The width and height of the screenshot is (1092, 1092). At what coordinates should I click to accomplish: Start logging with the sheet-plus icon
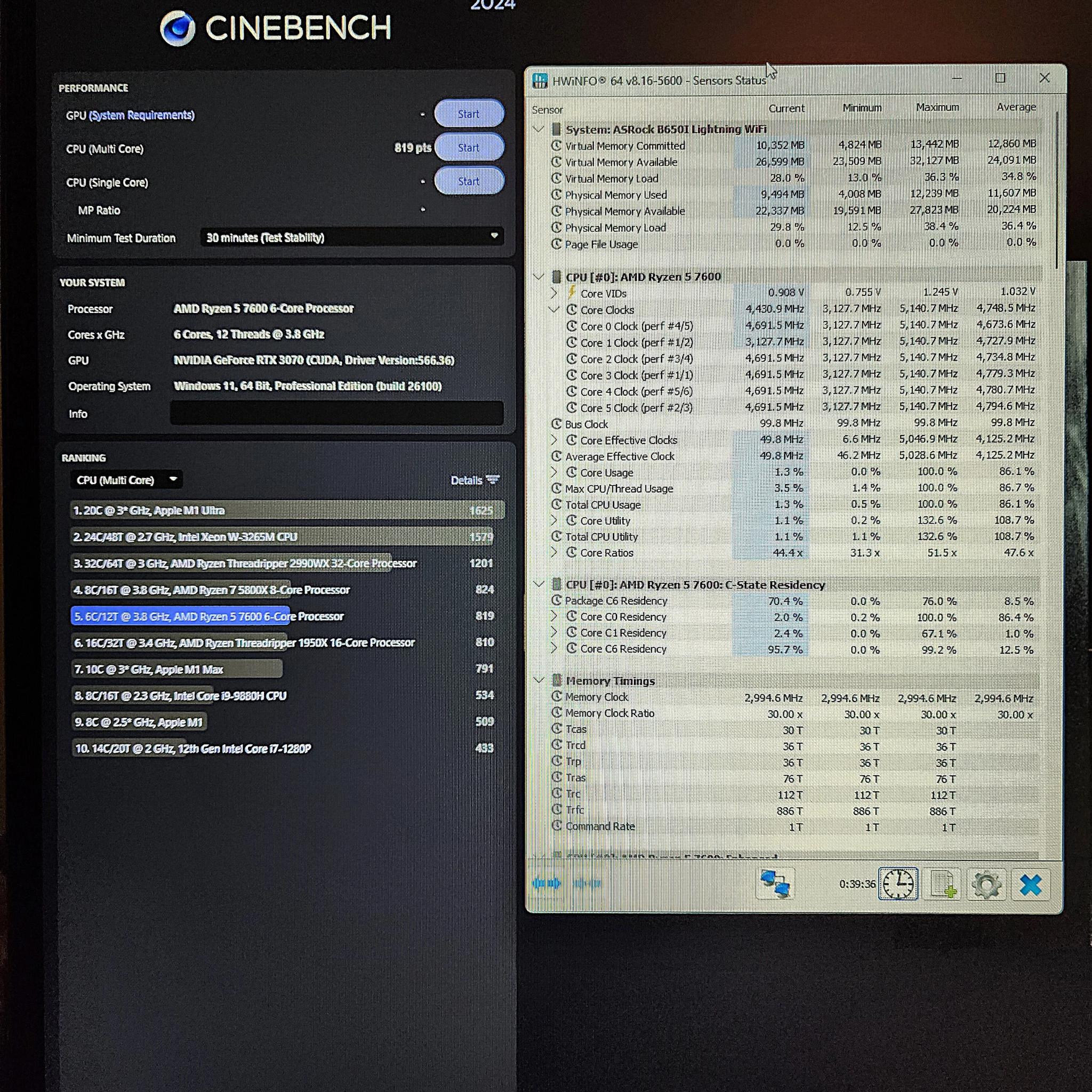coord(943,884)
